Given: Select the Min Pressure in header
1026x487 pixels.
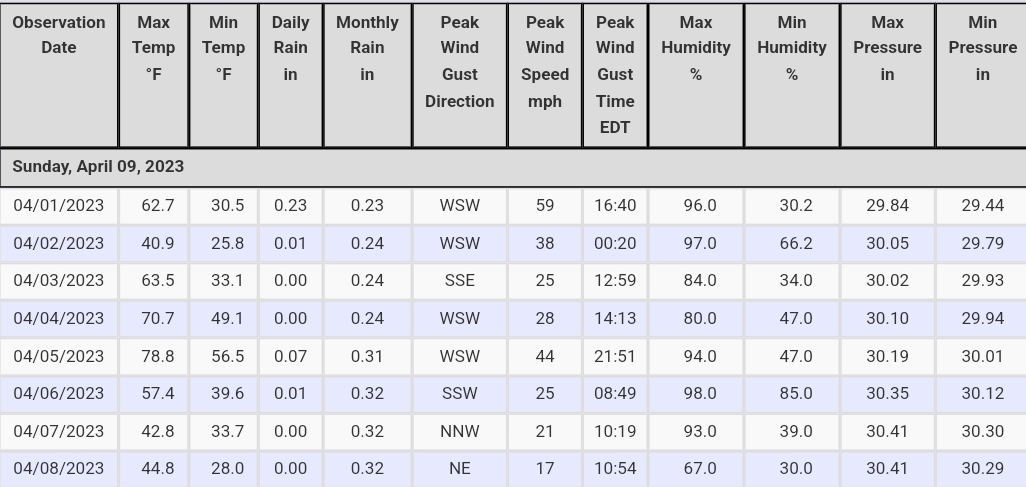Looking at the screenshot, I should pyautogui.click(x=982, y=75).
